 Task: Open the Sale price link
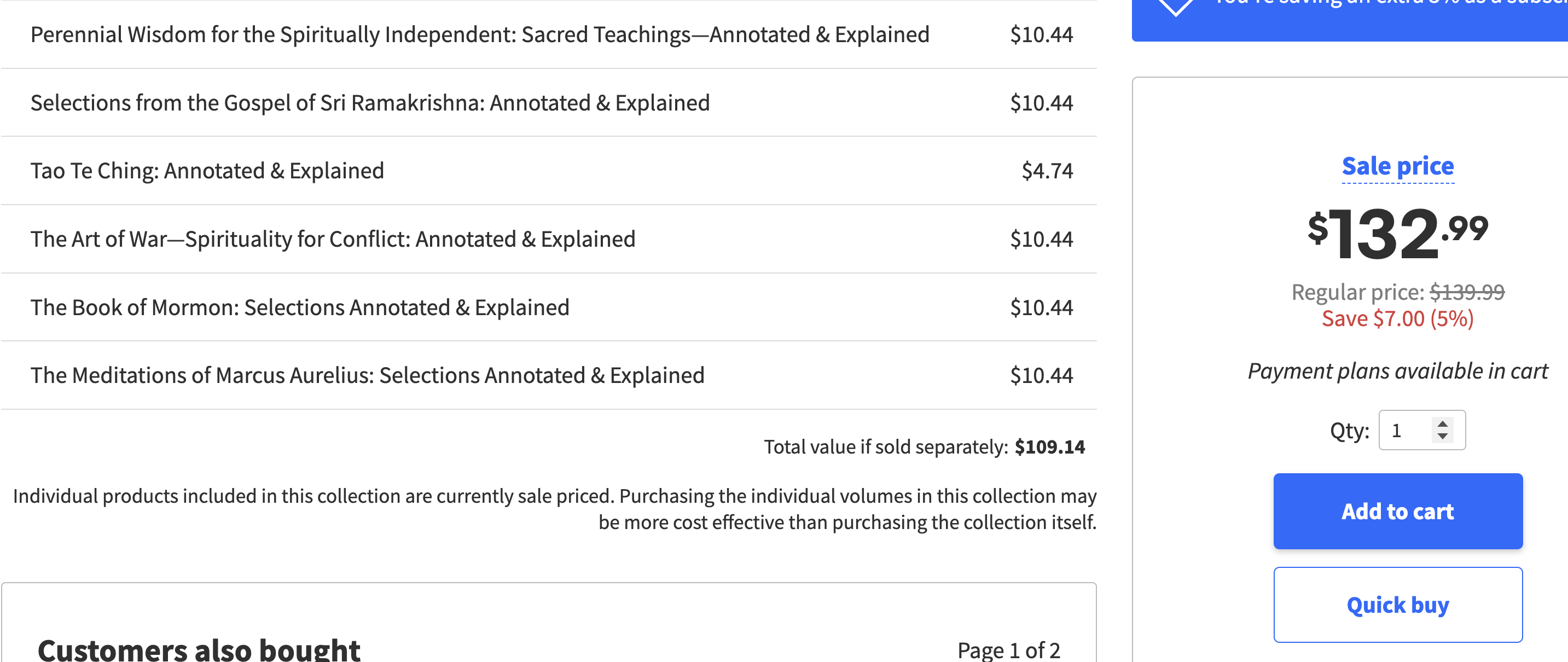pyautogui.click(x=1397, y=166)
